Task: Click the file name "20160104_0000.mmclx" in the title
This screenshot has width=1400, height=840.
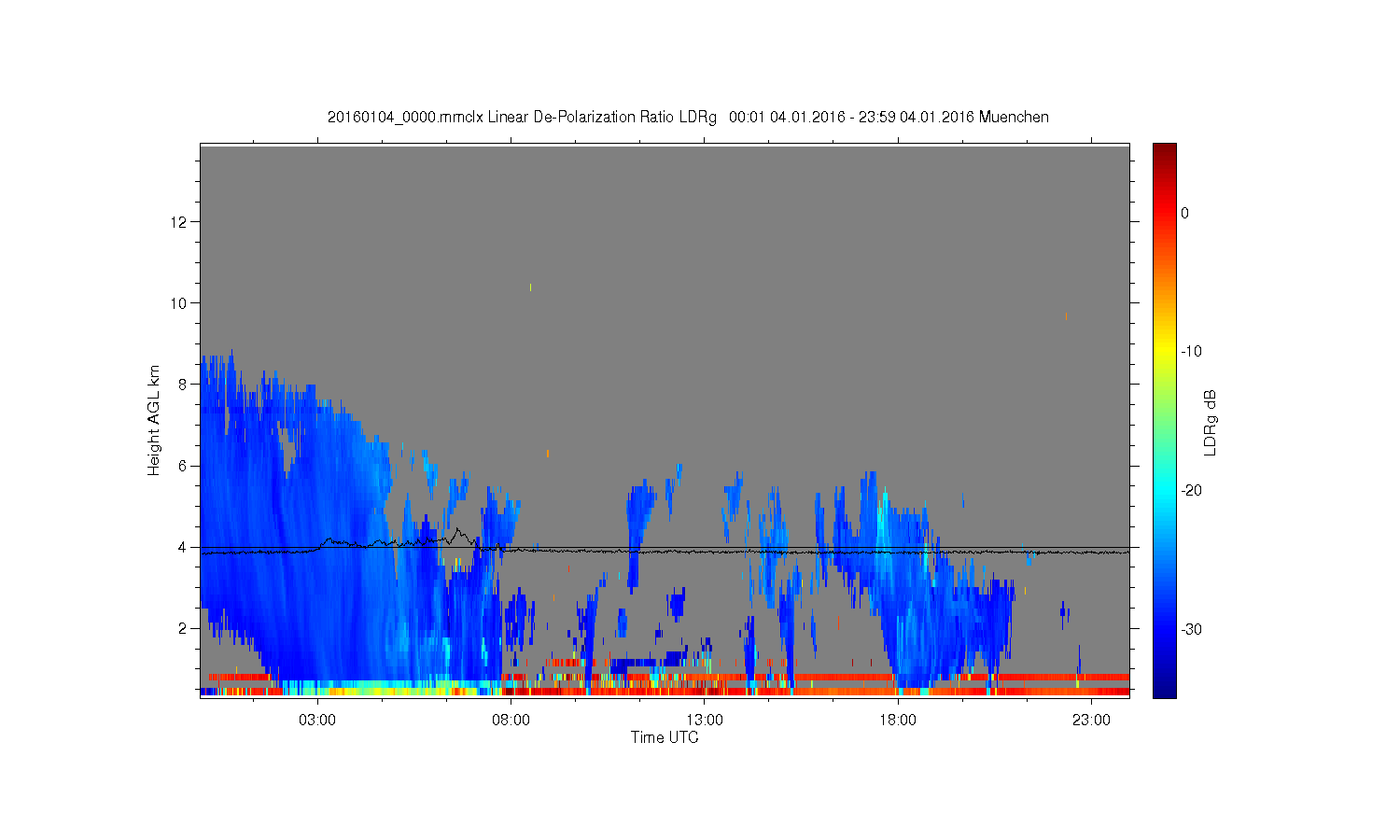Action: [x=405, y=118]
